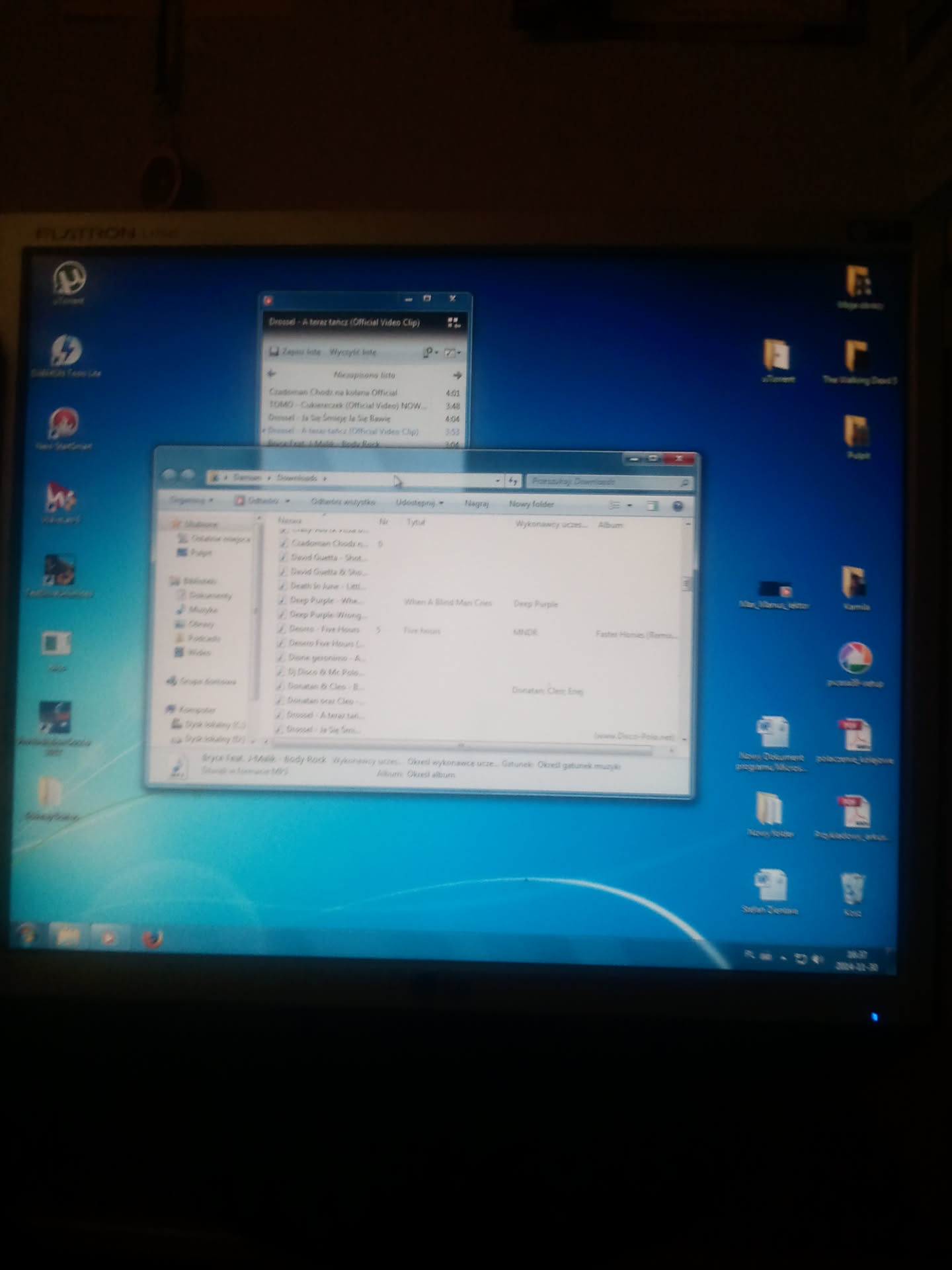Click the volume icon in system tray

(x=818, y=959)
